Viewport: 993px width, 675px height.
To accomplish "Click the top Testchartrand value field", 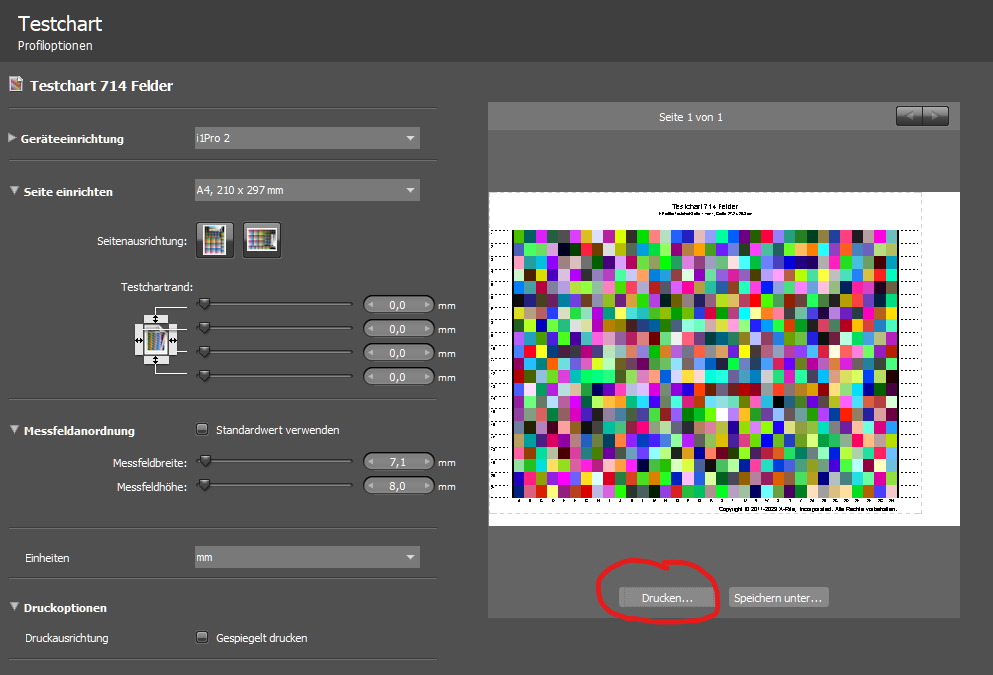I will [x=398, y=304].
